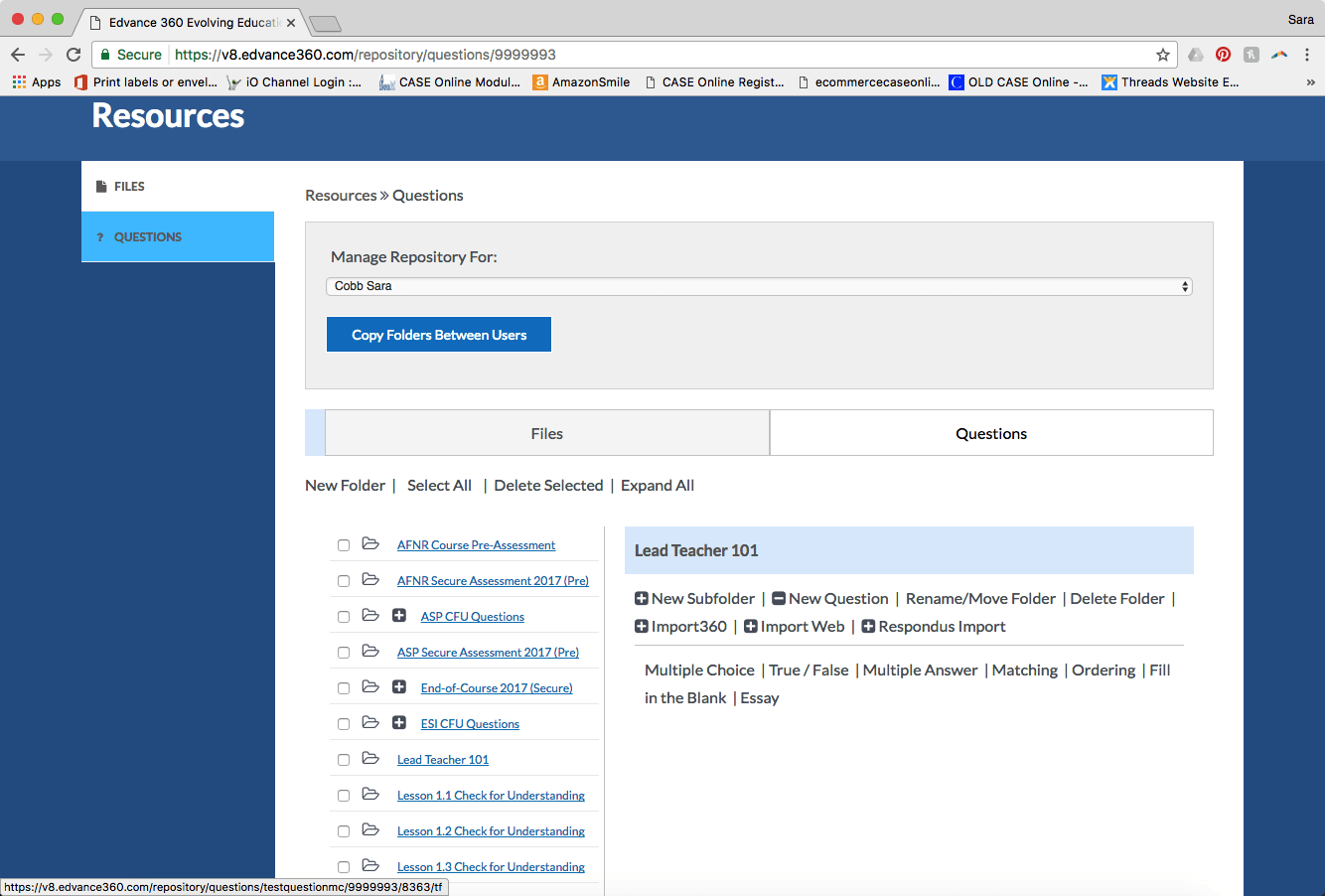Open the Manage Repository For user dropdown

coord(759,286)
